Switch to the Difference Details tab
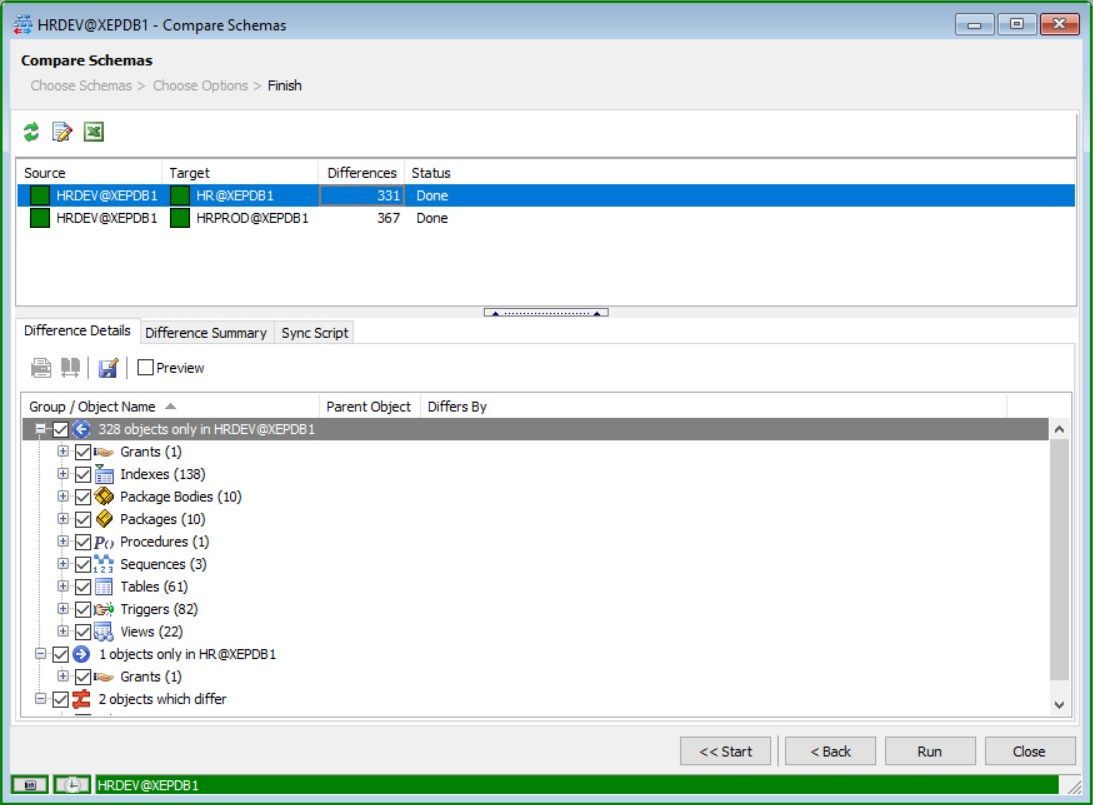Viewport: 1093px width, 805px height. (77, 330)
